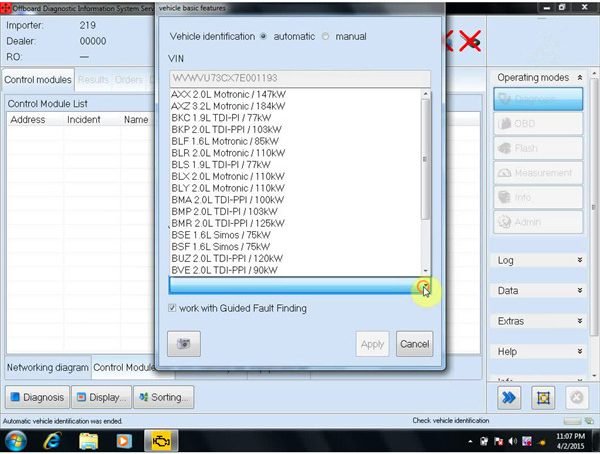The image size is (600, 454).
Task: Click the greyed-out stop circle button
Action: click(x=577, y=398)
